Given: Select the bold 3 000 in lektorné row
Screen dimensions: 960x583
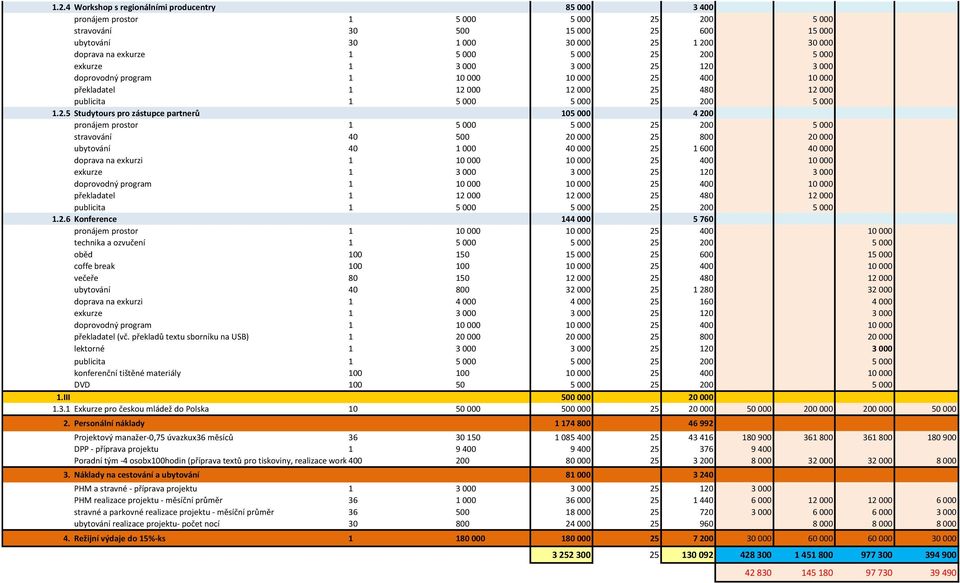Looking at the screenshot, I should click(x=880, y=349).
